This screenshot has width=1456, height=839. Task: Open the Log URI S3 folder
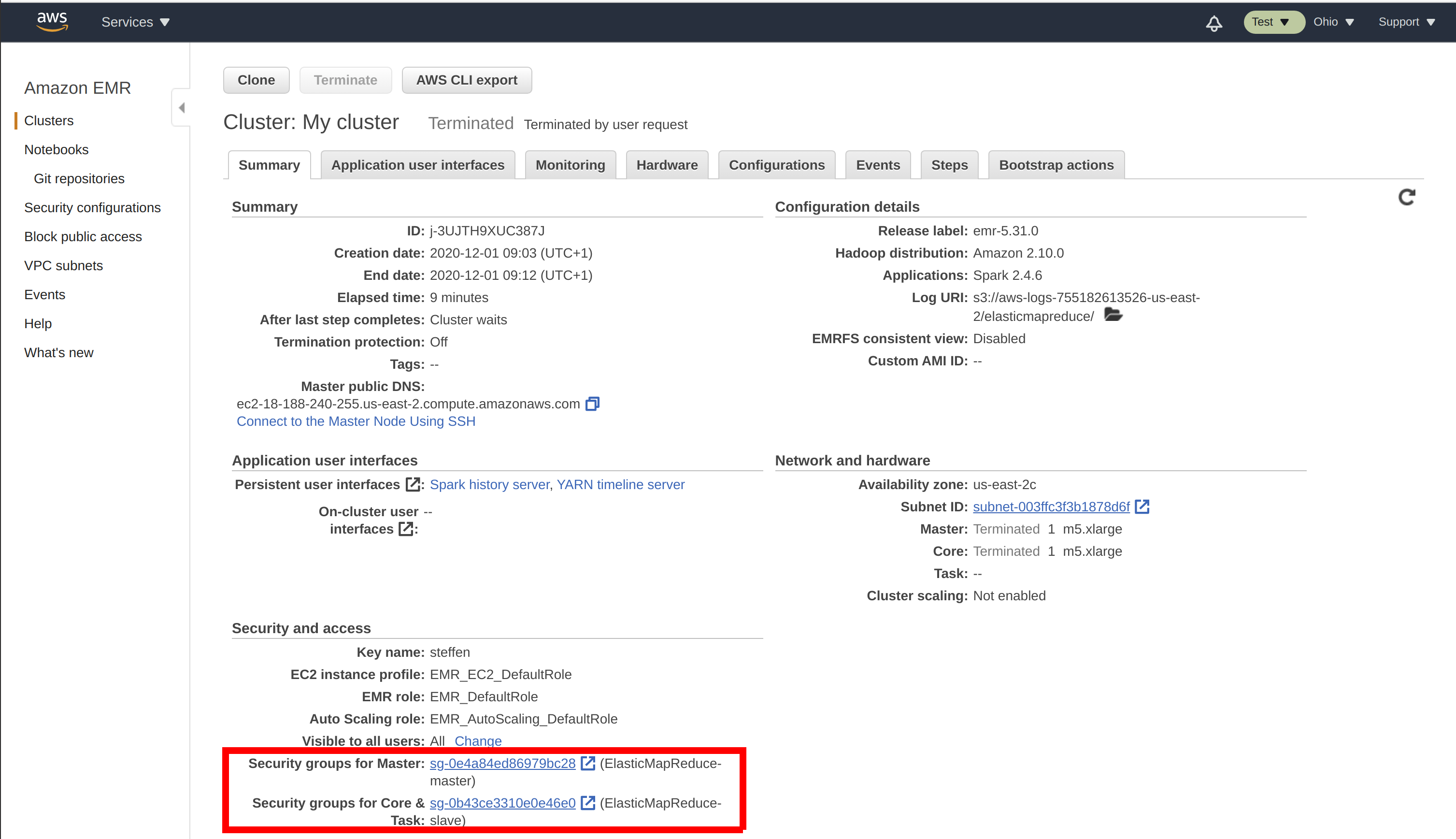(x=1114, y=315)
